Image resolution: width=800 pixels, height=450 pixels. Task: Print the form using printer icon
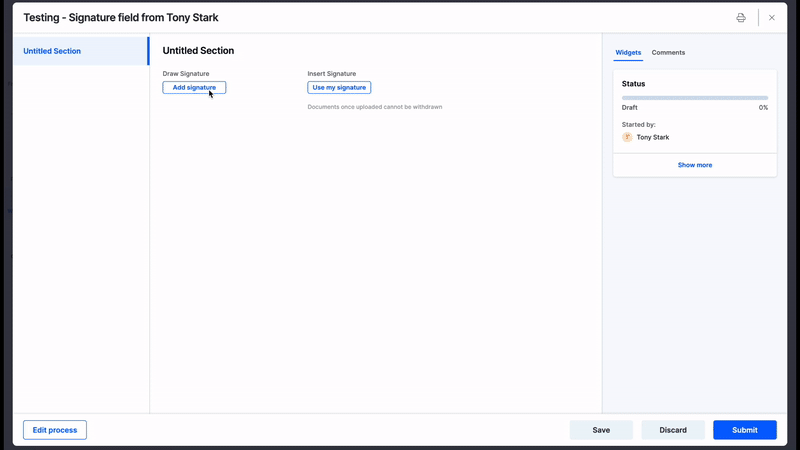click(741, 18)
